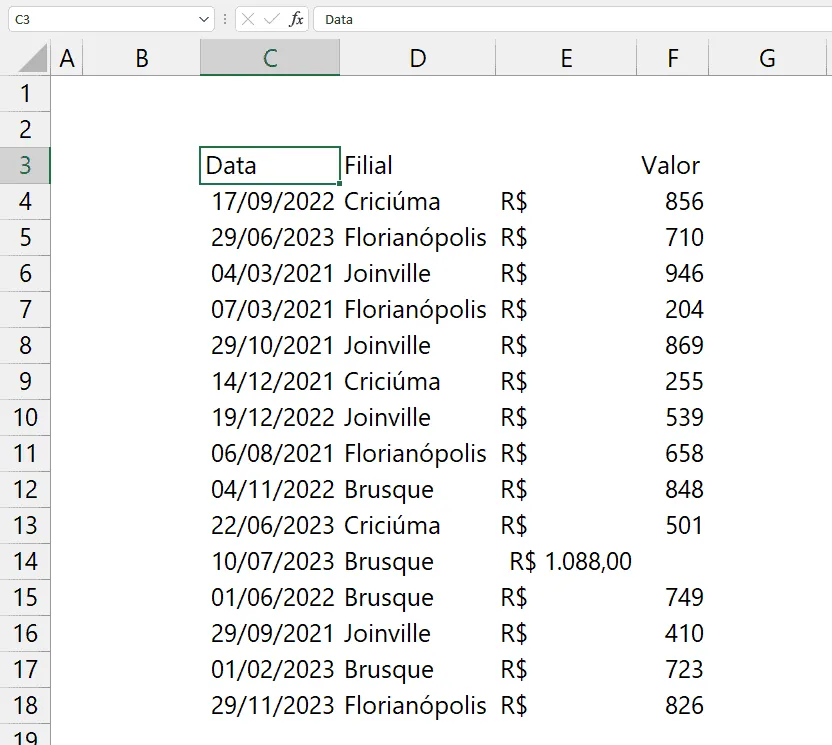Image resolution: width=832 pixels, height=745 pixels.
Task: Select row 14 header
Action: point(25,561)
